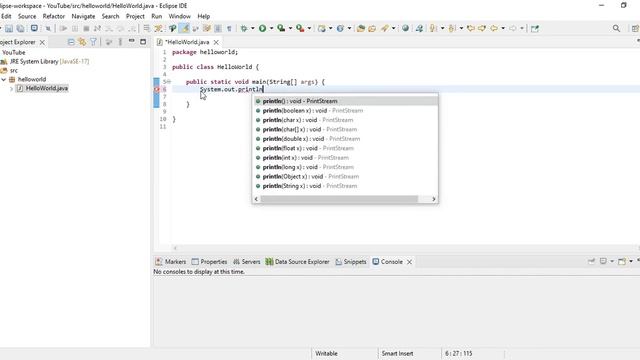Viewport: 640px width, 360px height.
Task: Click the Previous Annotation toolbar icon
Action: click(x=452, y=28)
